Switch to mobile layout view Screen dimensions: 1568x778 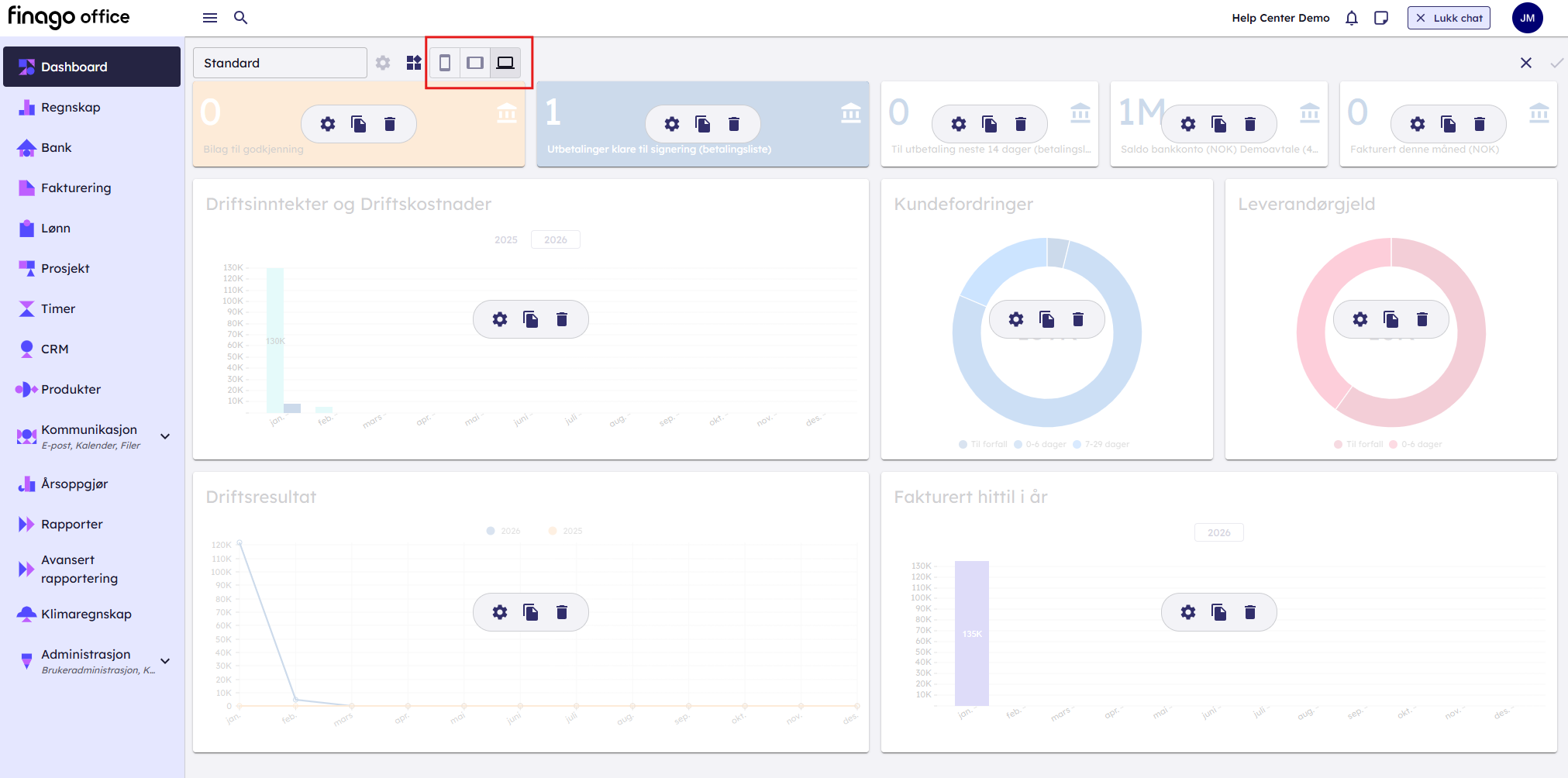click(445, 63)
